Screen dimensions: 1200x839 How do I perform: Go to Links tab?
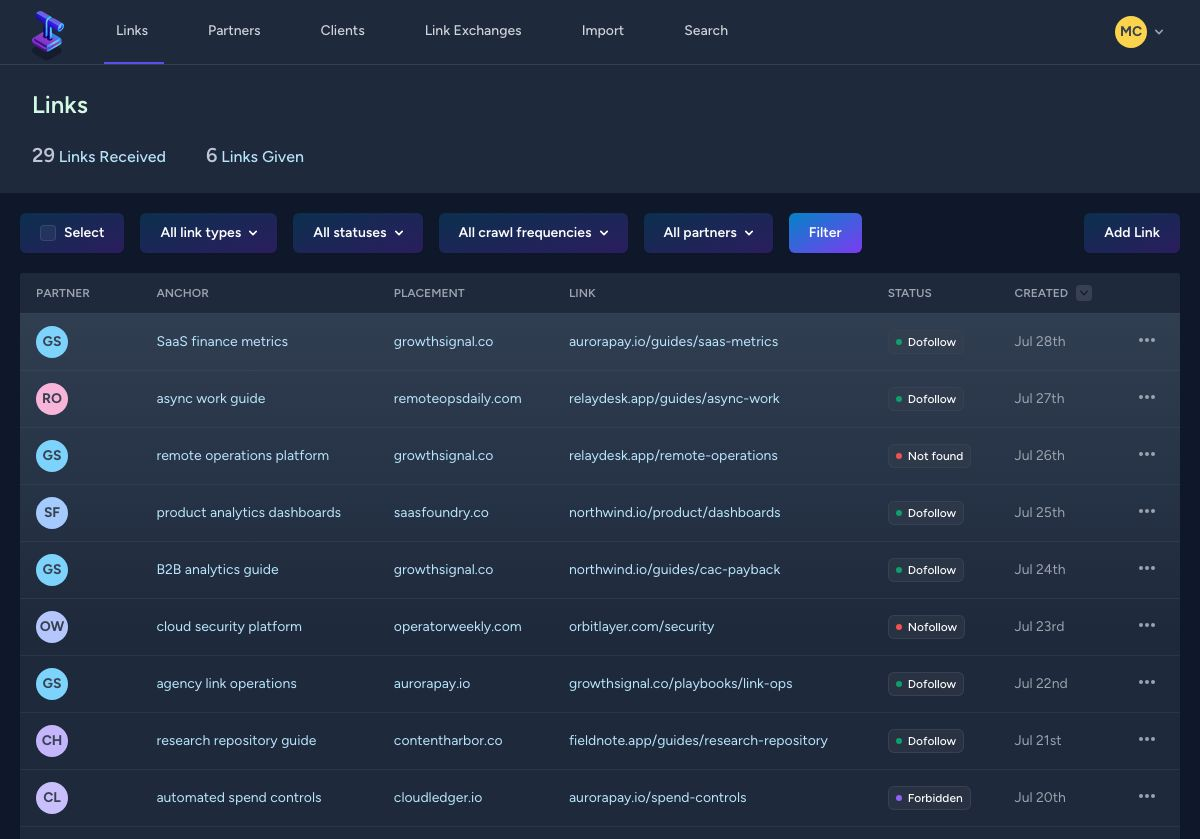pyautogui.click(x=132, y=31)
